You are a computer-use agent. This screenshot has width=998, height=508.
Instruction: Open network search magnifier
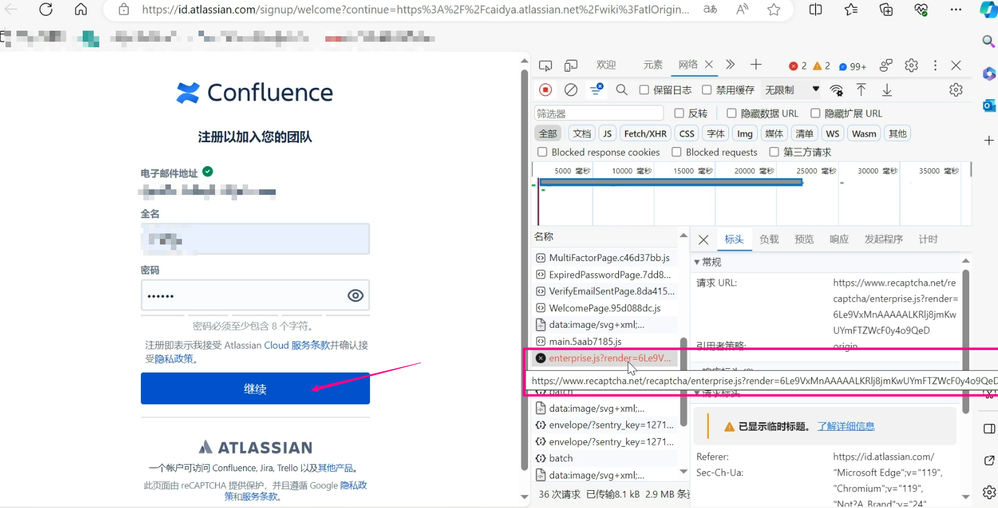point(622,90)
